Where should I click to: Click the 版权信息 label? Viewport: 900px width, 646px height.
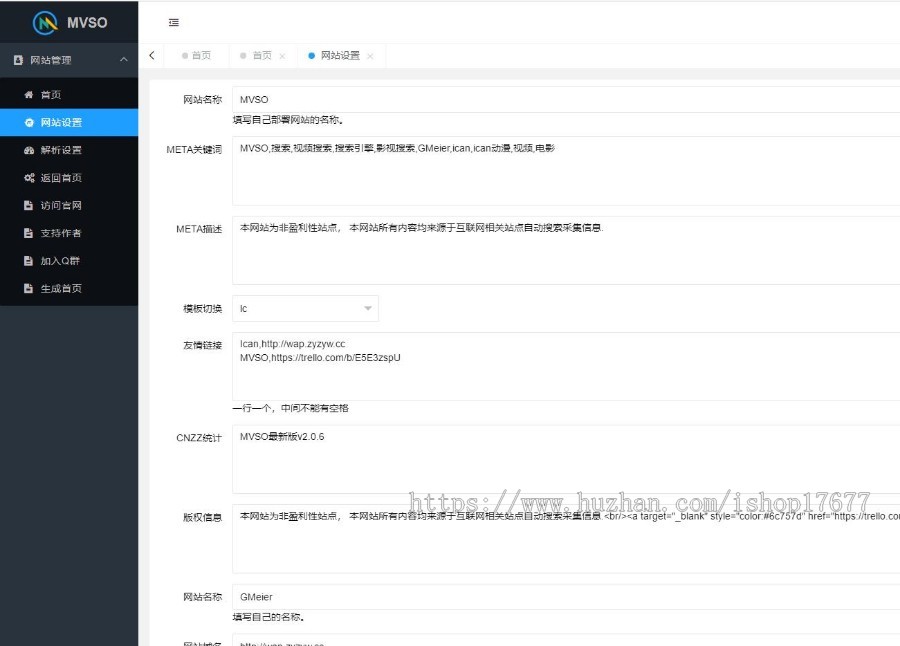pos(203,517)
